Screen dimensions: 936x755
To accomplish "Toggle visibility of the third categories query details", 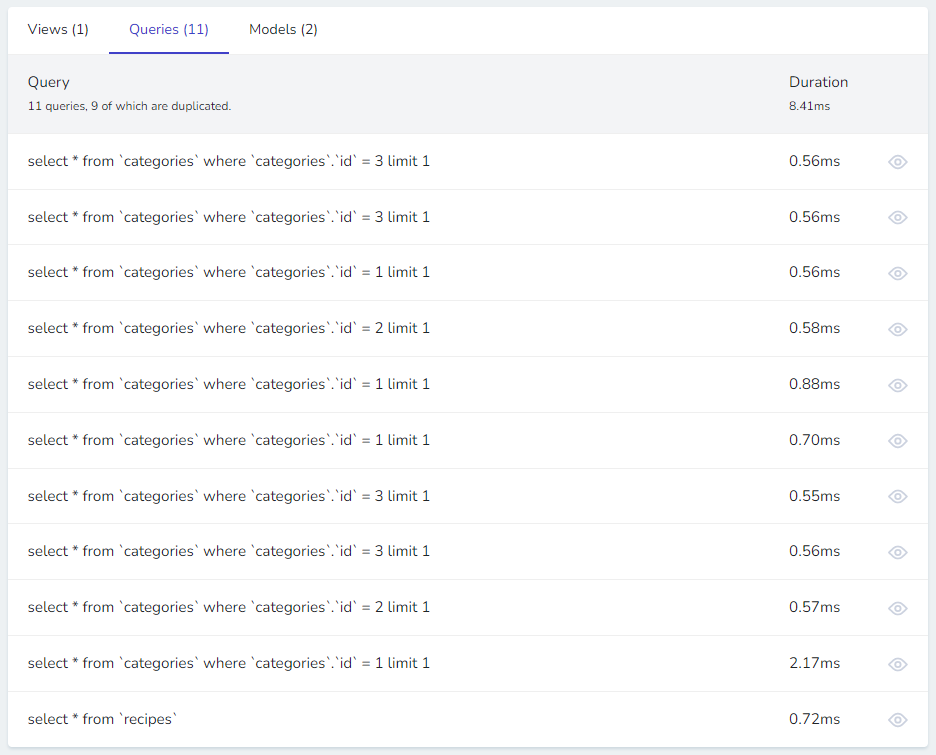I will [x=897, y=273].
